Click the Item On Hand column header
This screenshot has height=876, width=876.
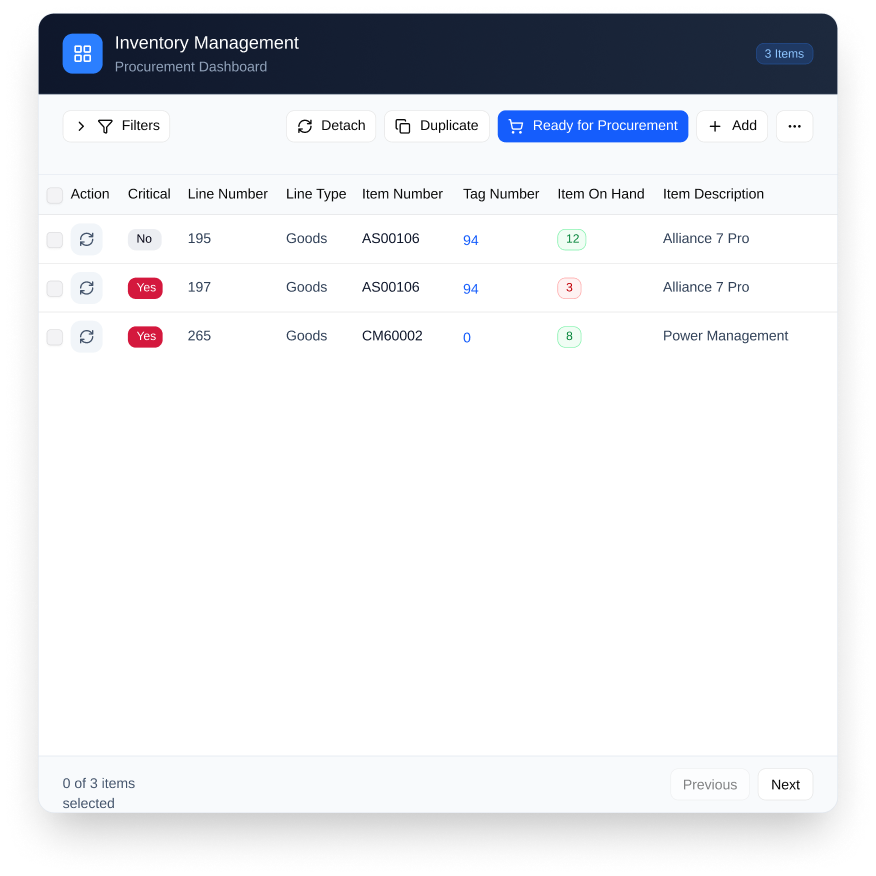[600, 194]
